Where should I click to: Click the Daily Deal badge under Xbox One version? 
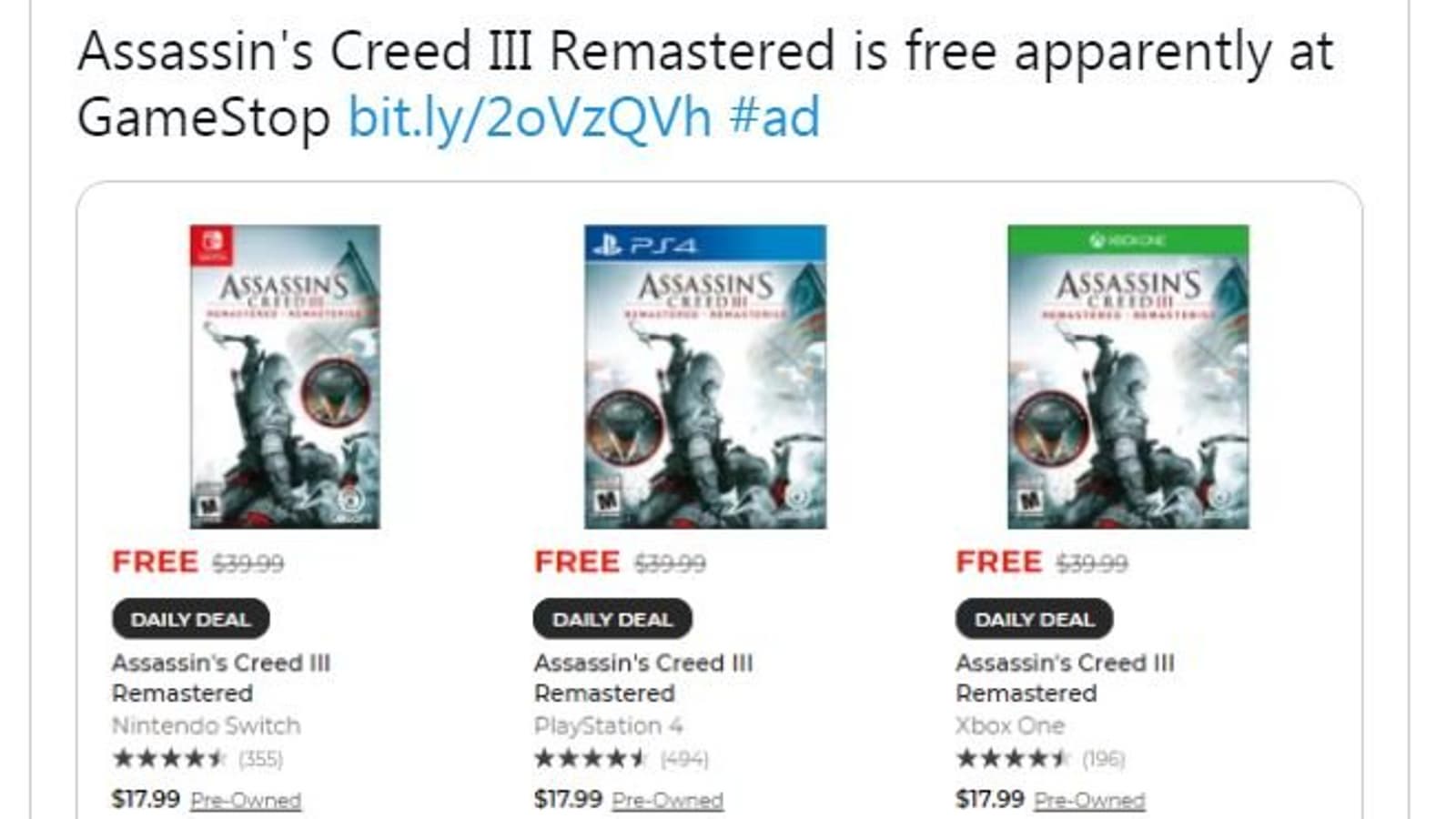(1035, 620)
